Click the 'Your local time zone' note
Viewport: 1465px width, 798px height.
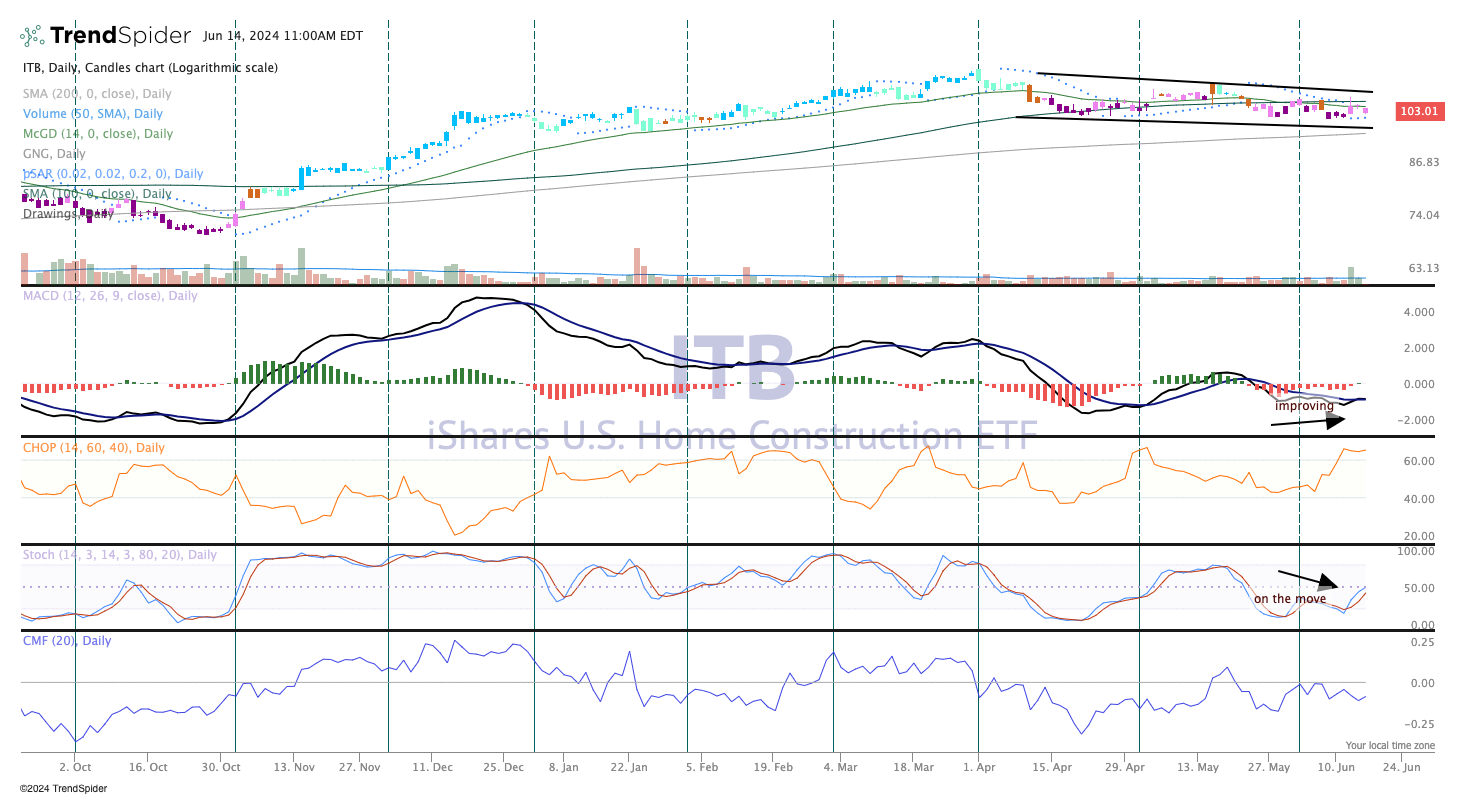(x=1390, y=746)
